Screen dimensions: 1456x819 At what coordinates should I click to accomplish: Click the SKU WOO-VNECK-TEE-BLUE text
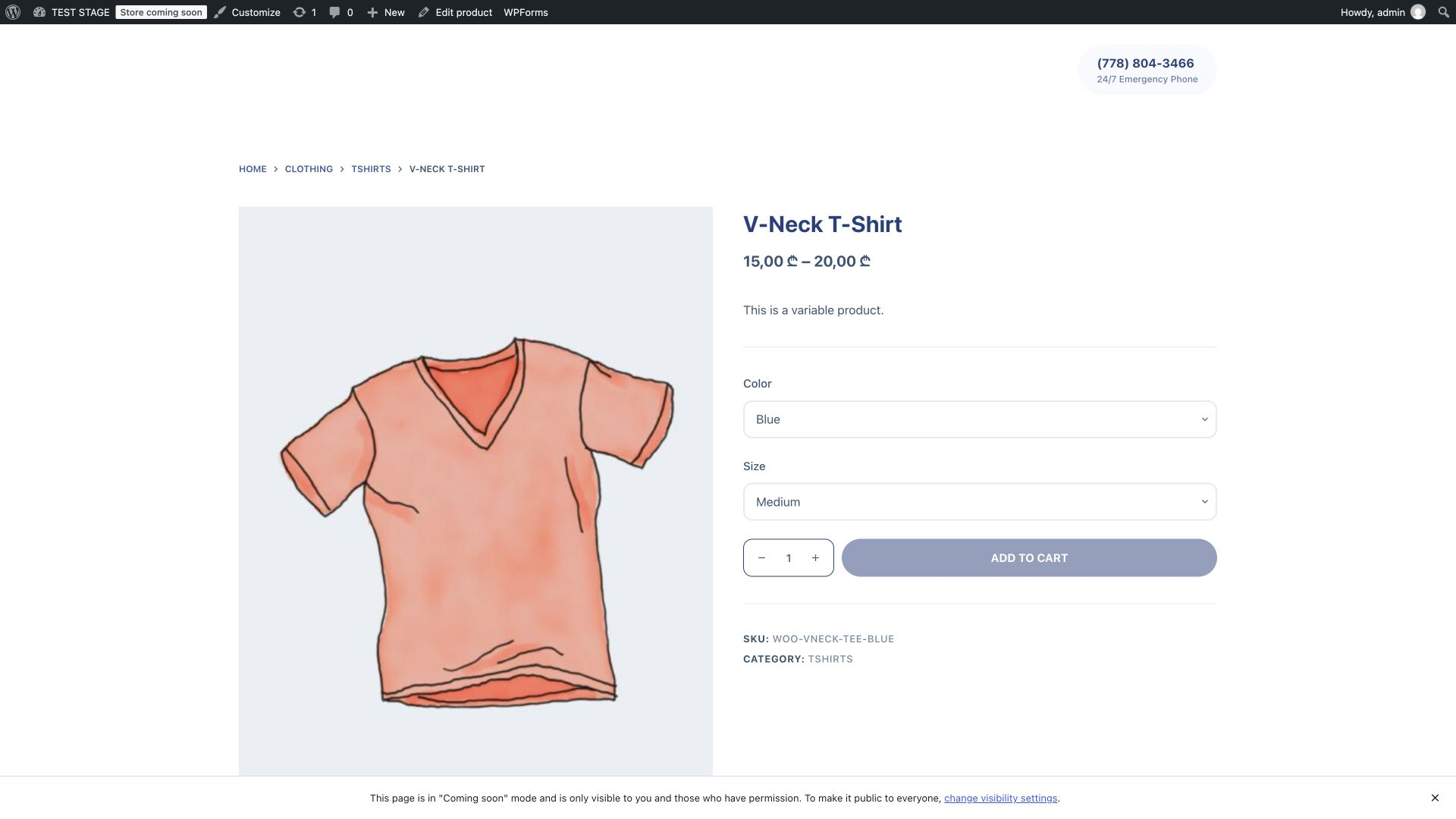click(x=818, y=639)
